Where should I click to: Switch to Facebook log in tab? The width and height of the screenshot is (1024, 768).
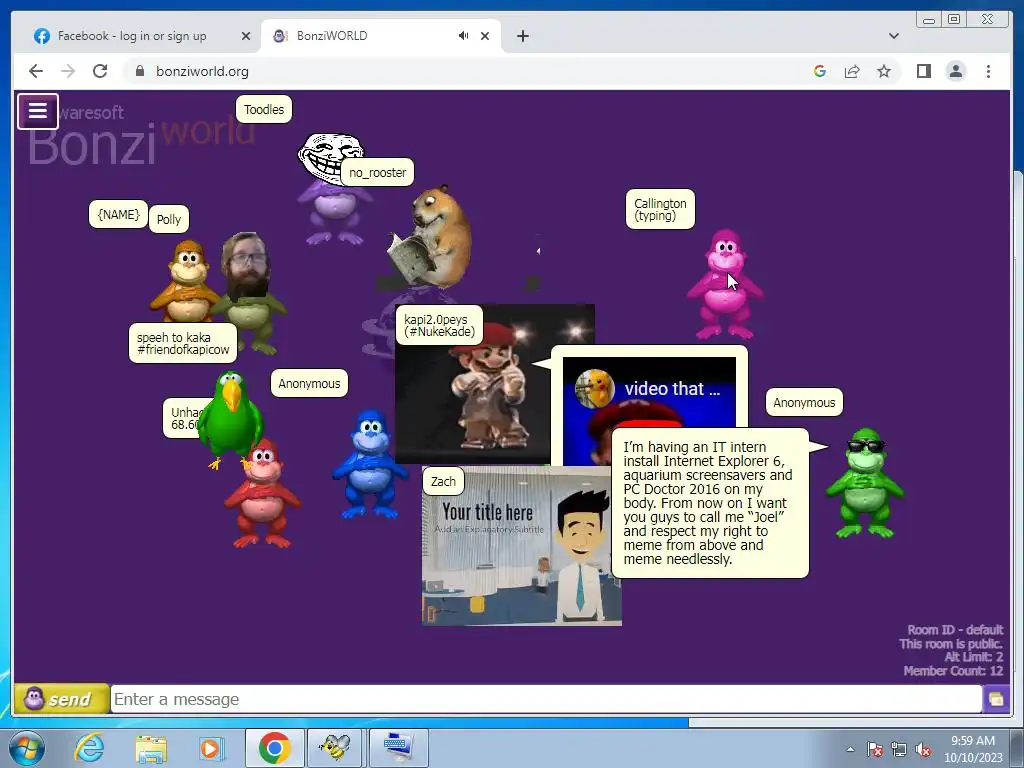tap(131, 36)
